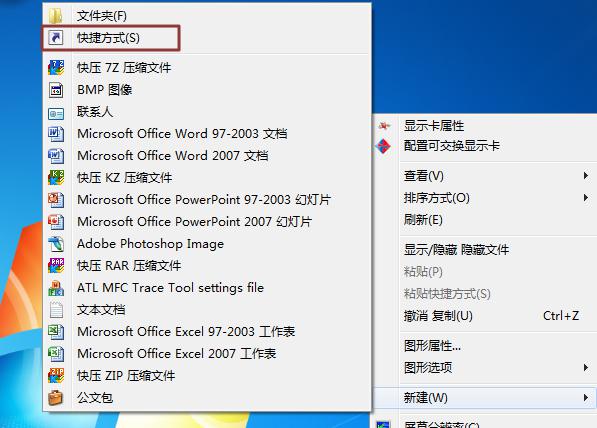Click the Adobe Photoshop Image icon

(x=56, y=244)
